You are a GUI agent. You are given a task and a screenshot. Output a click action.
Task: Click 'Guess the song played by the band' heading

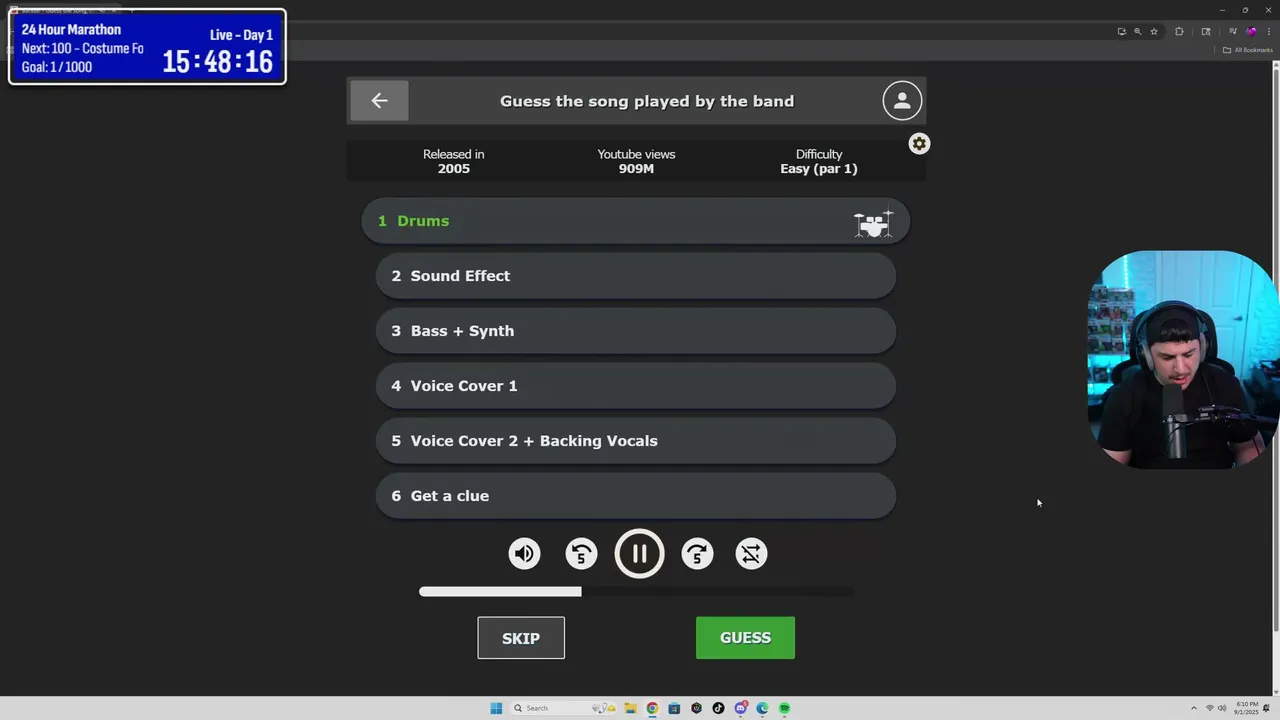647,101
